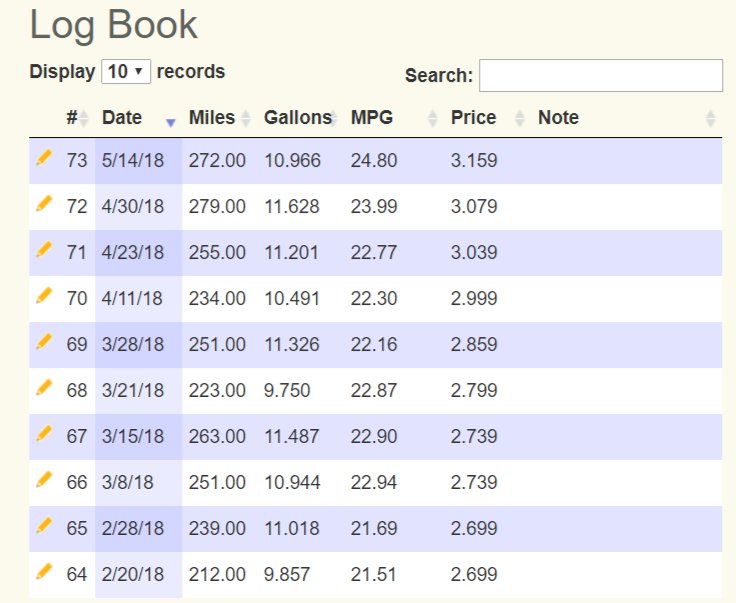Screen dimensions: 736x603
Task: Click gallons value 9.857
Action: [x=287, y=574]
